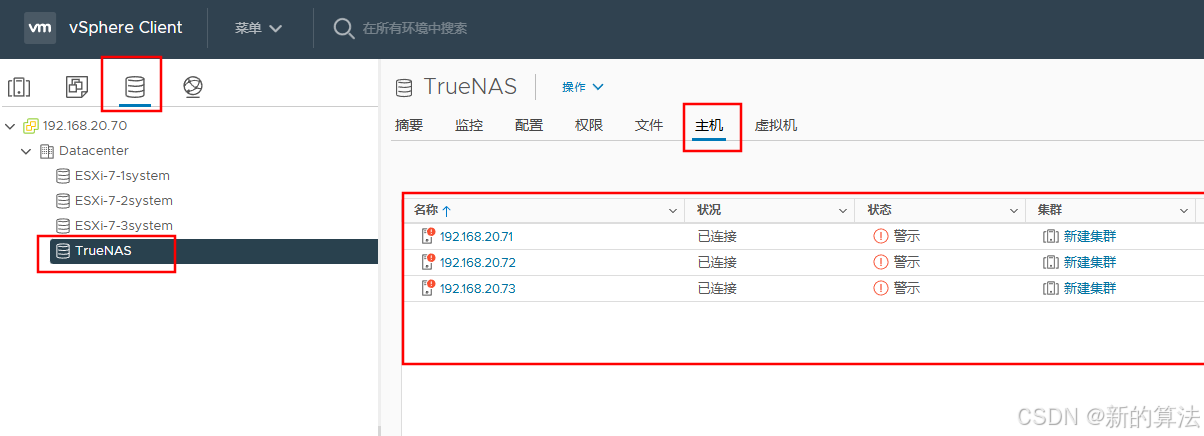Click host alert icon for 192.168.20.71
This screenshot has width=1204, height=436.
(x=428, y=237)
